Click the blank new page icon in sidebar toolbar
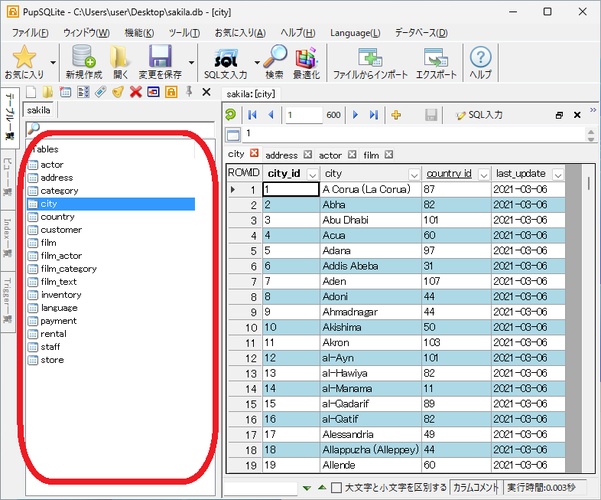The image size is (601, 500). pos(31,92)
